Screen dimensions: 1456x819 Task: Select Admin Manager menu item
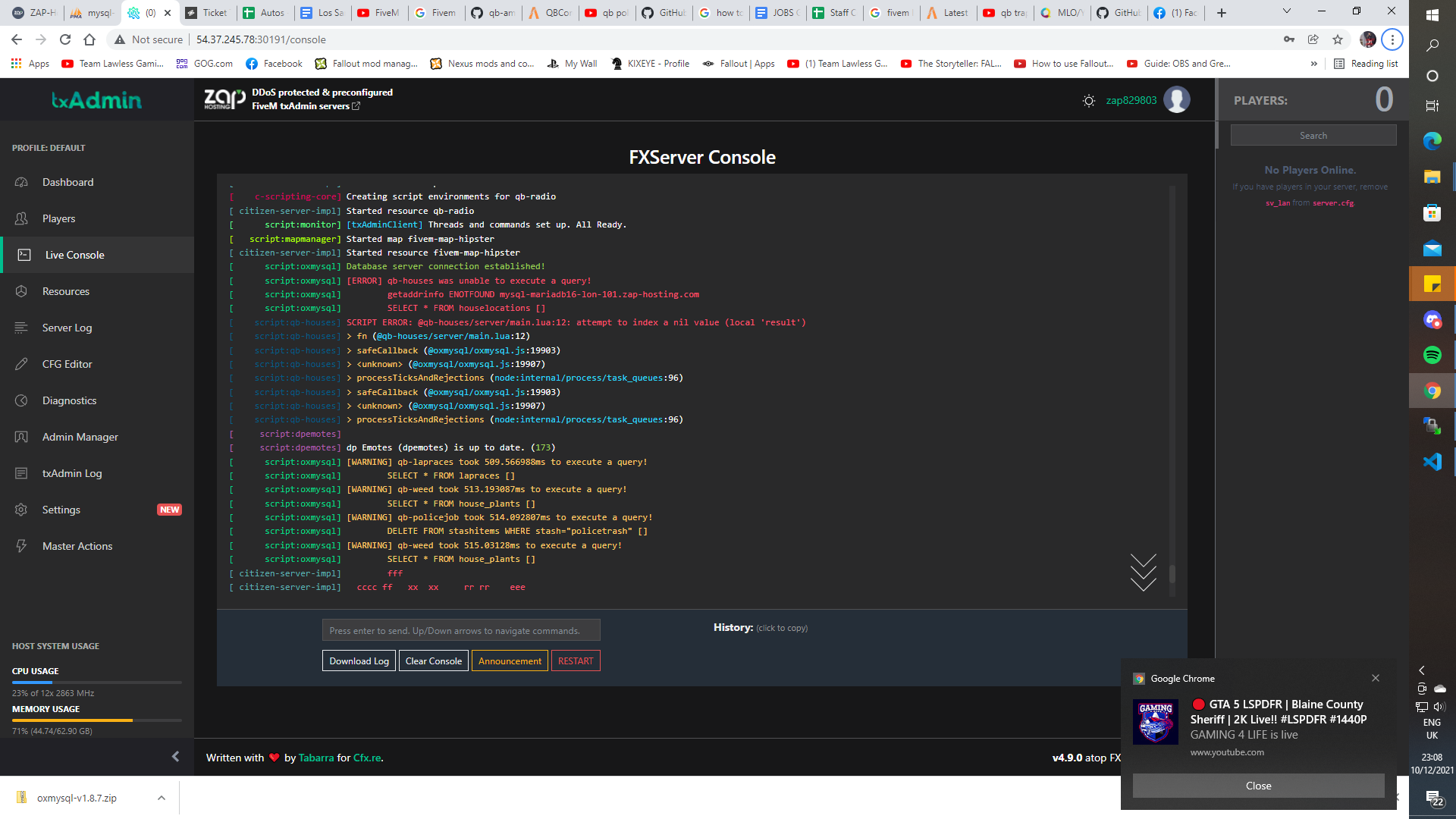pos(80,437)
